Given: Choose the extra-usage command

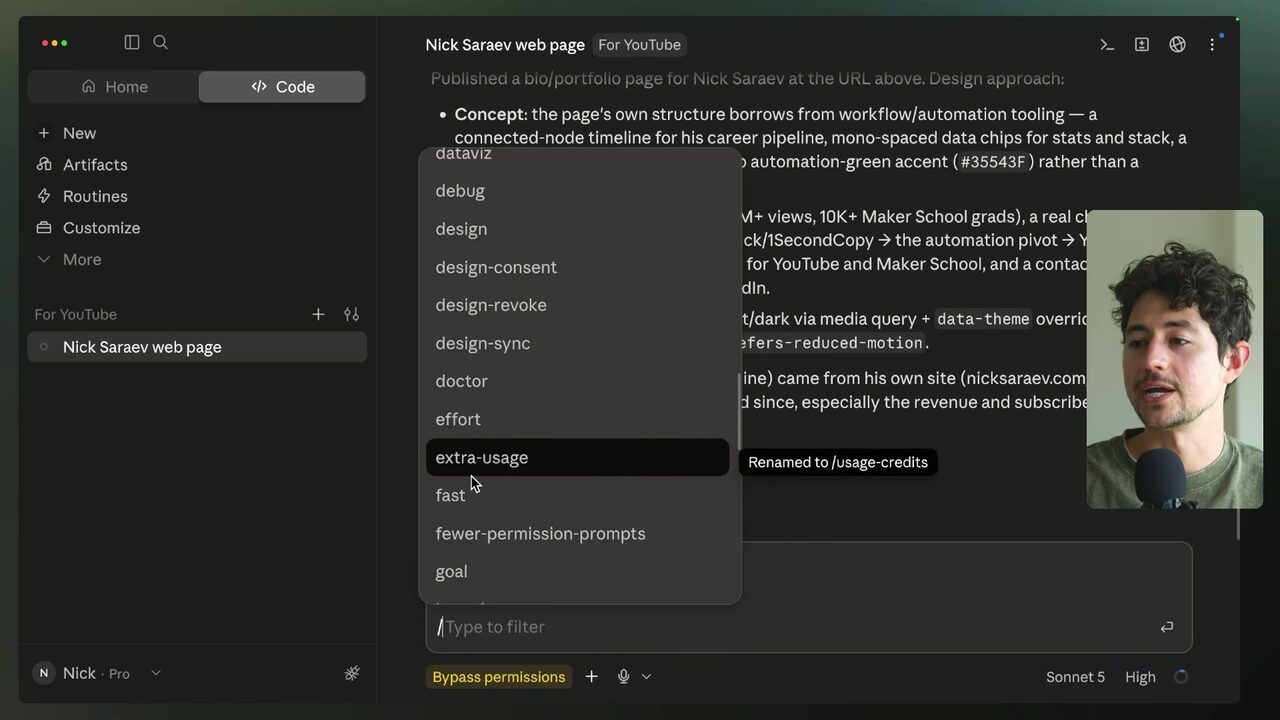Looking at the screenshot, I should [578, 457].
